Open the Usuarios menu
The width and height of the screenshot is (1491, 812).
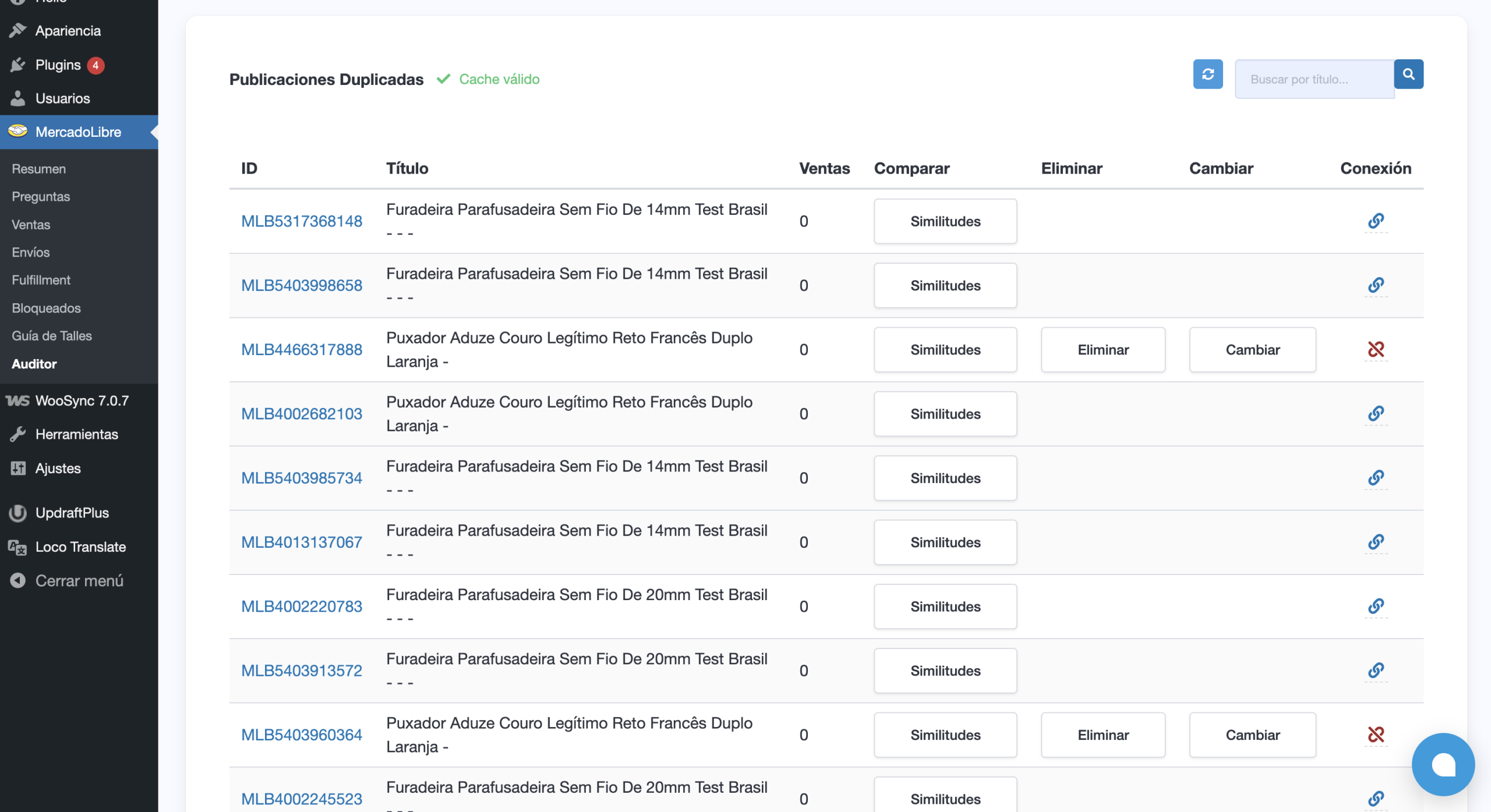point(79,98)
